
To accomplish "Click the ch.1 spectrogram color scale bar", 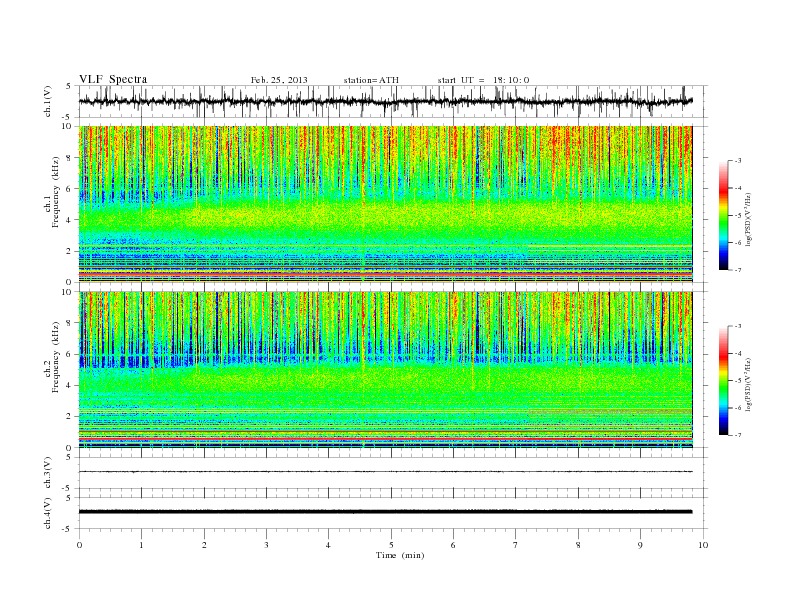I will pos(723,215).
